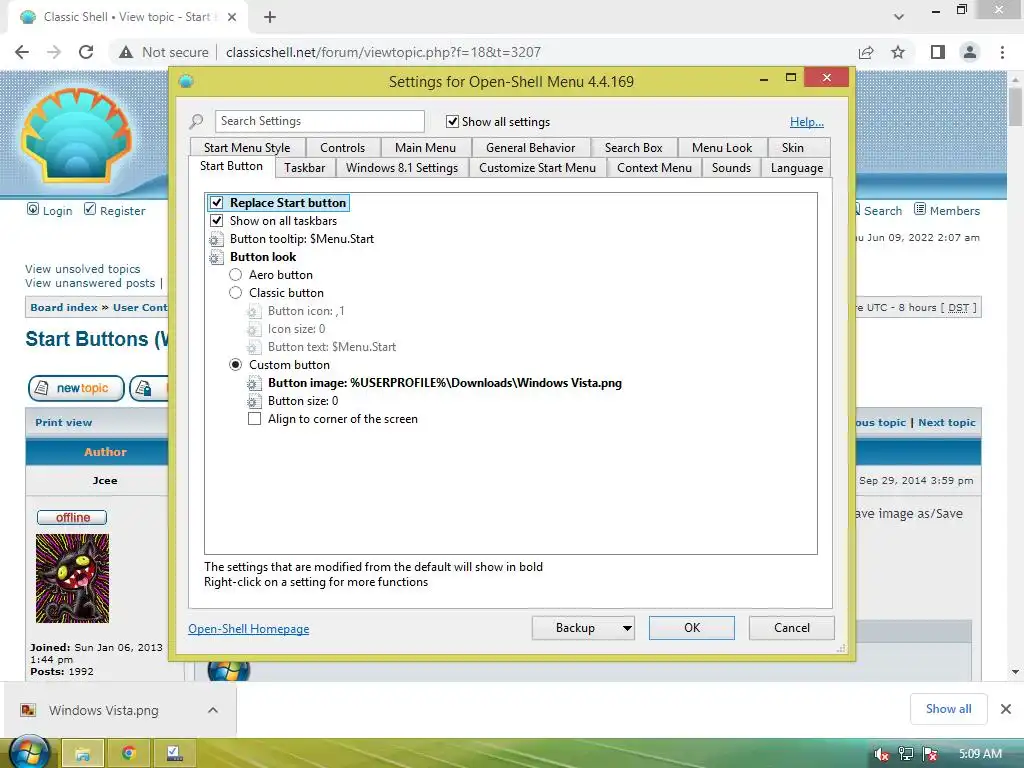The width and height of the screenshot is (1024, 768).
Task: Select Custom button radio option
Action: [236, 365]
